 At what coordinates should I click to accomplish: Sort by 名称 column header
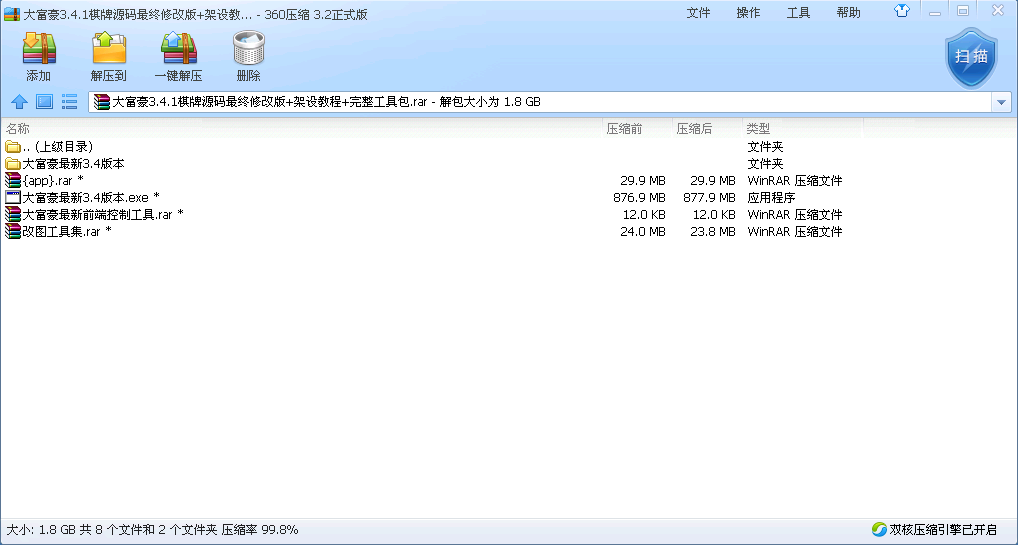(x=18, y=129)
